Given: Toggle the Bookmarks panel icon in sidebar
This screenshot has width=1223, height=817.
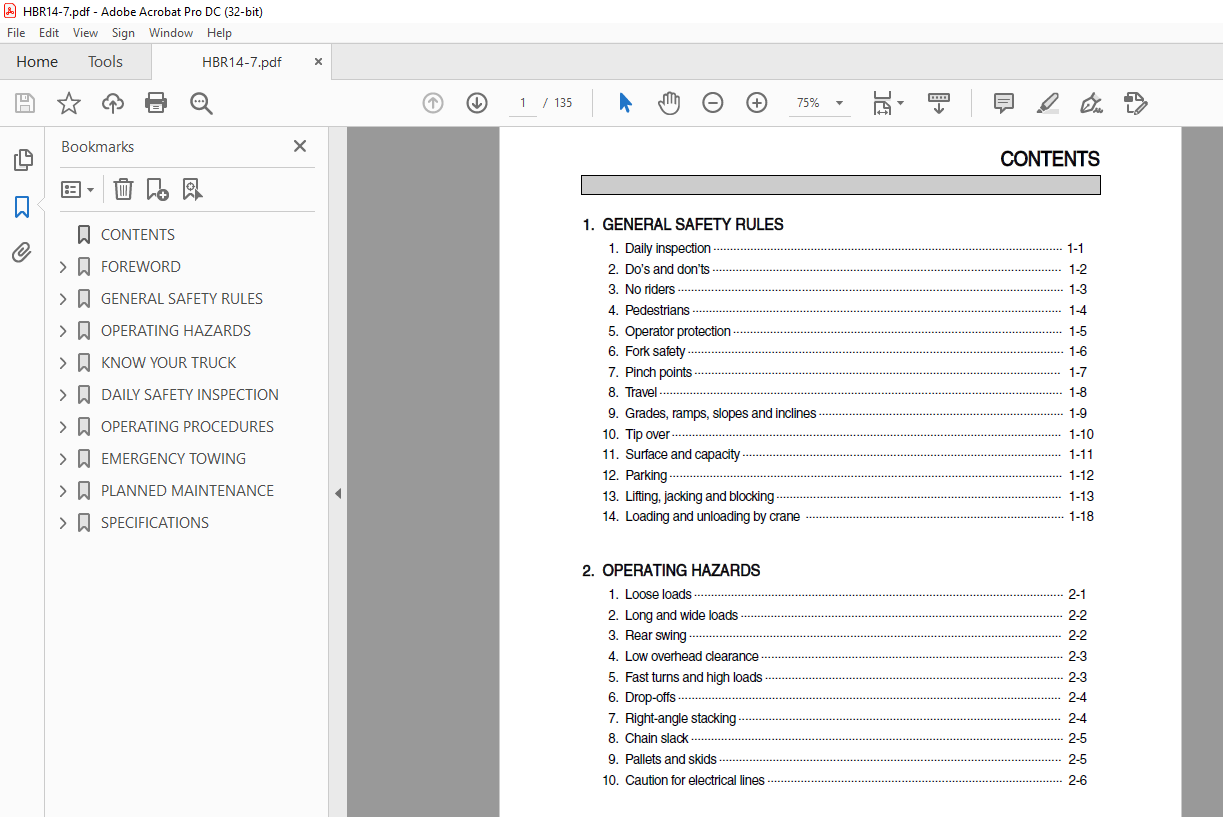Looking at the screenshot, I should click(x=22, y=207).
